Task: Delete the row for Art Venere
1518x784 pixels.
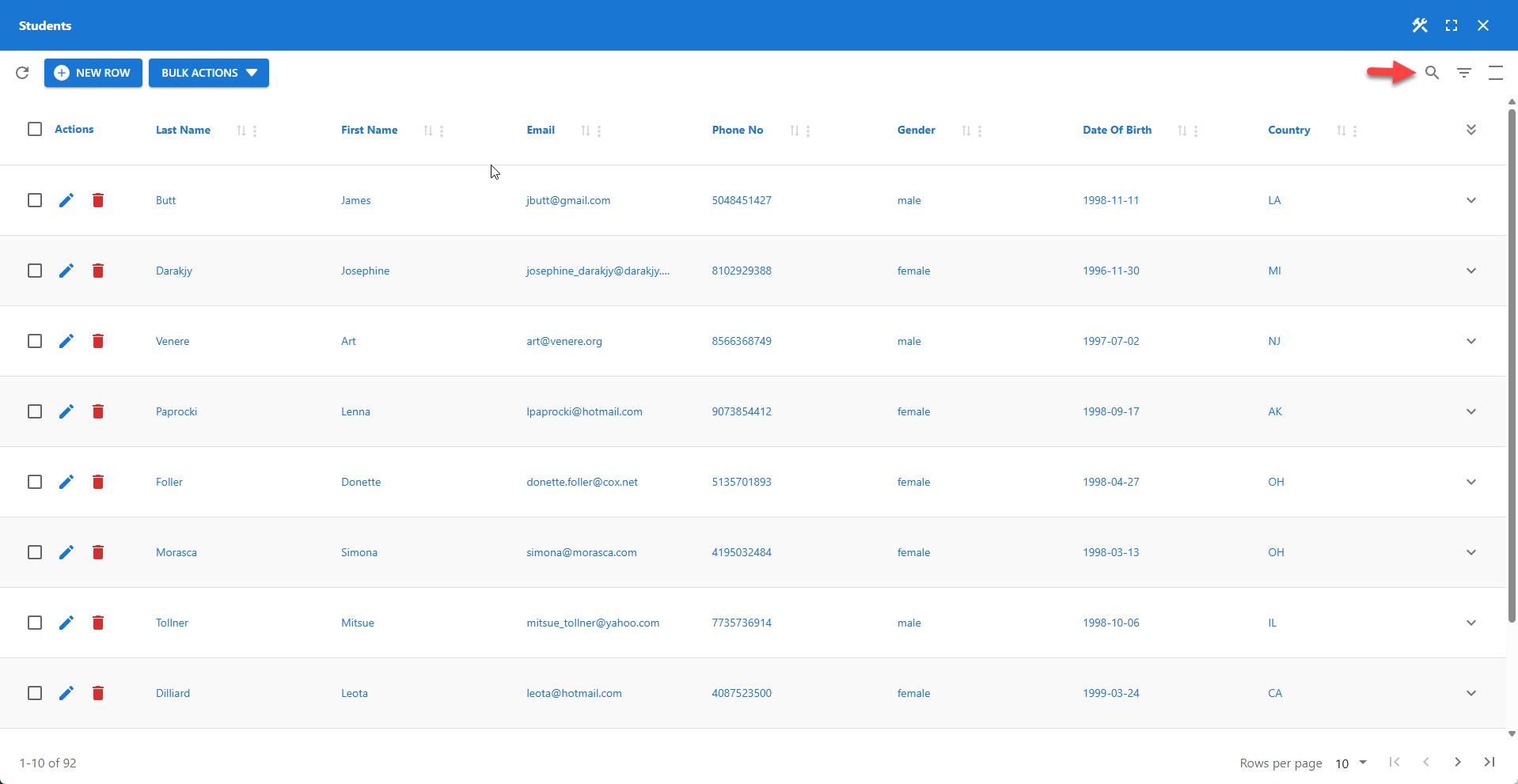Action: (98, 341)
